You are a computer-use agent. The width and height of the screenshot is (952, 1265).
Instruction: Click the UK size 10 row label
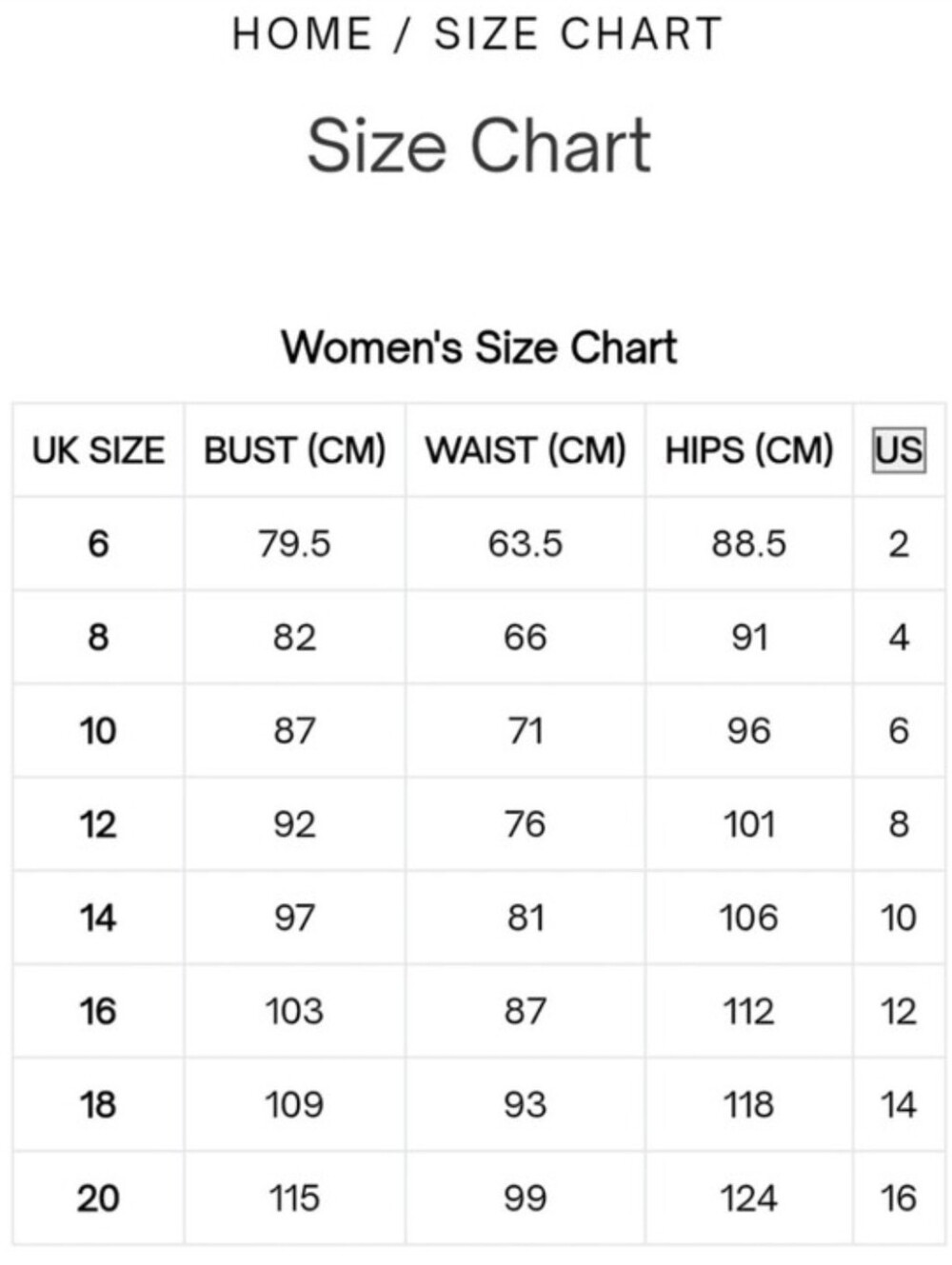pyautogui.click(x=98, y=731)
